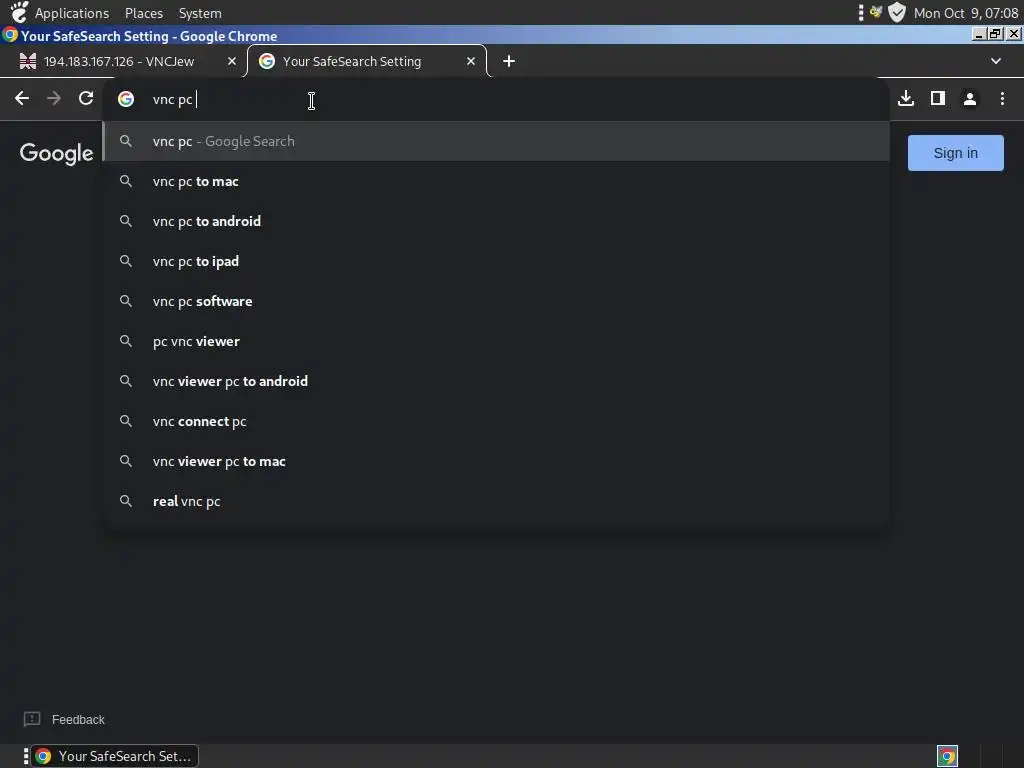Open the Applications menu
The image size is (1024, 768).
coord(72,13)
